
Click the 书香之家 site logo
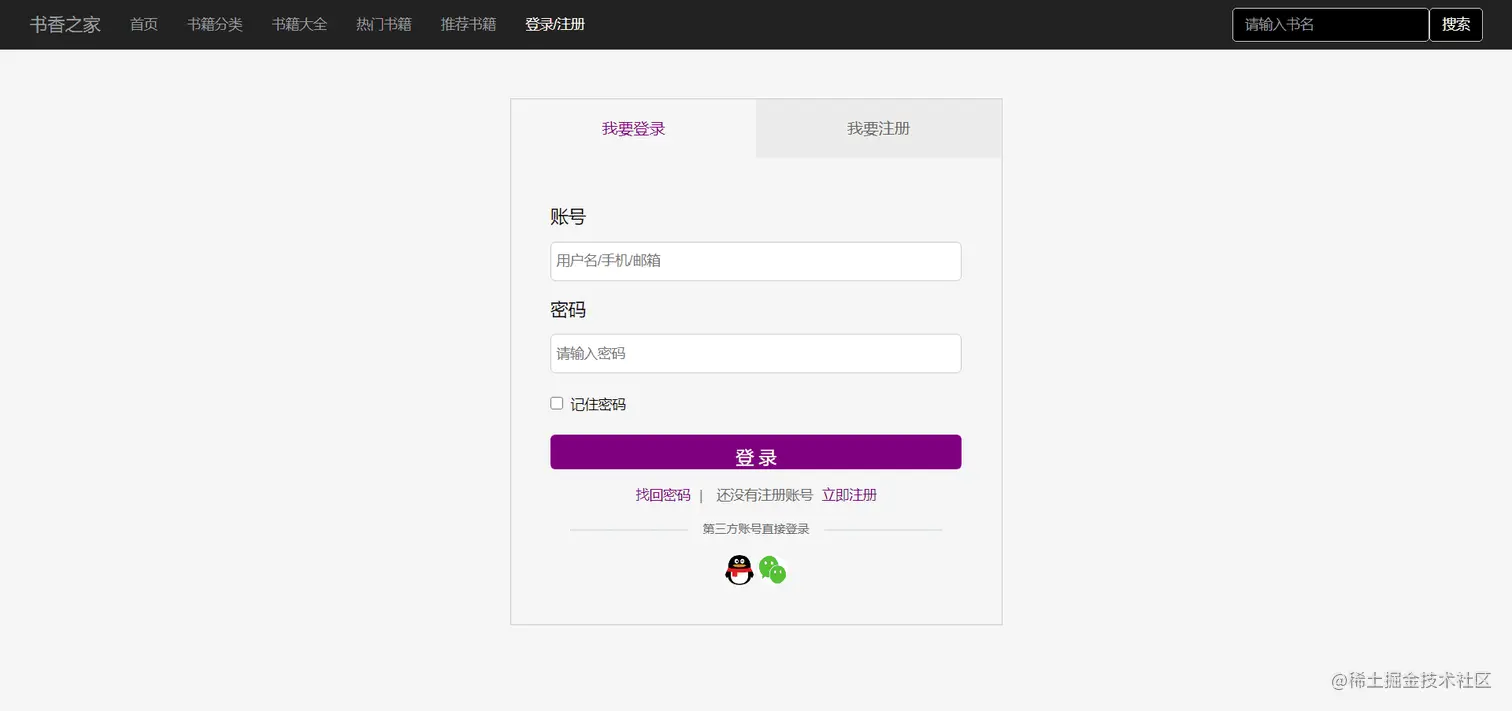click(x=64, y=24)
